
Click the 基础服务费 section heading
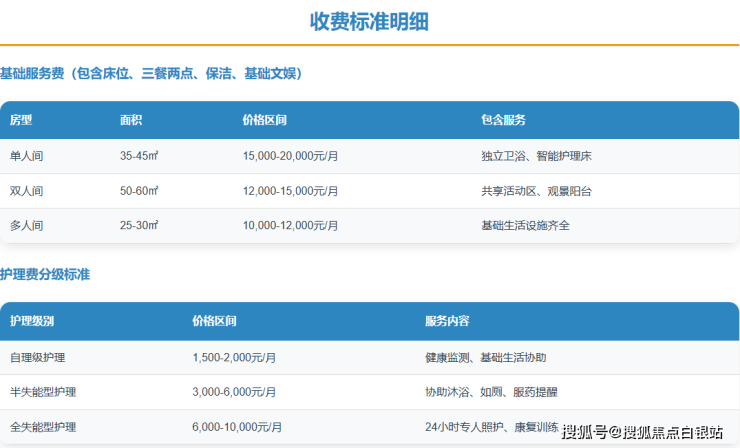pos(151,73)
